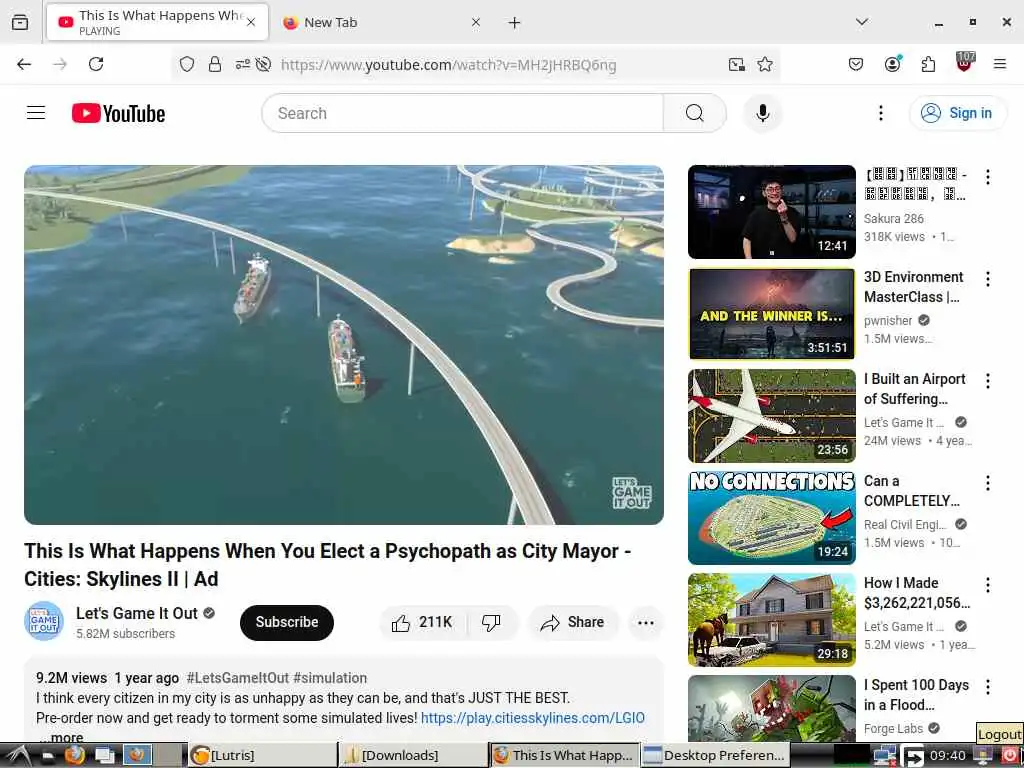The image size is (1024, 768).
Task: Start voice search with the microphone
Action: pyautogui.click(x=762, y=113)
